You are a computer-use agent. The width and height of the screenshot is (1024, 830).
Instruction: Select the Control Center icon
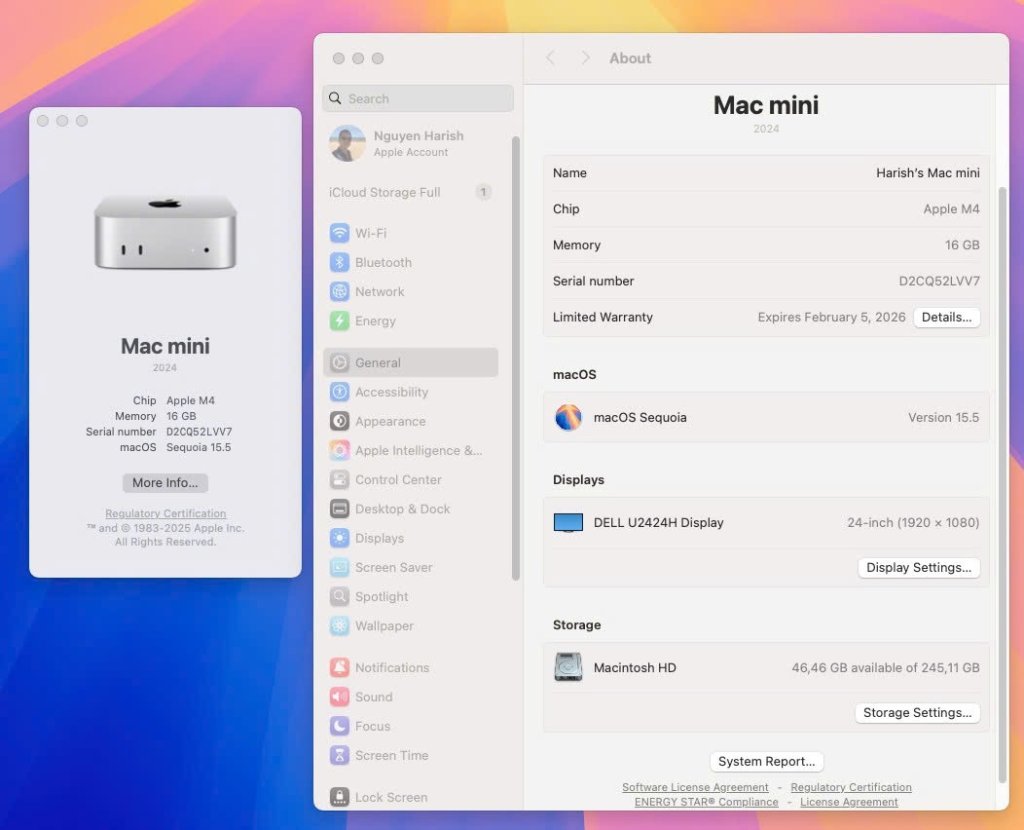[x=340, y=480]
